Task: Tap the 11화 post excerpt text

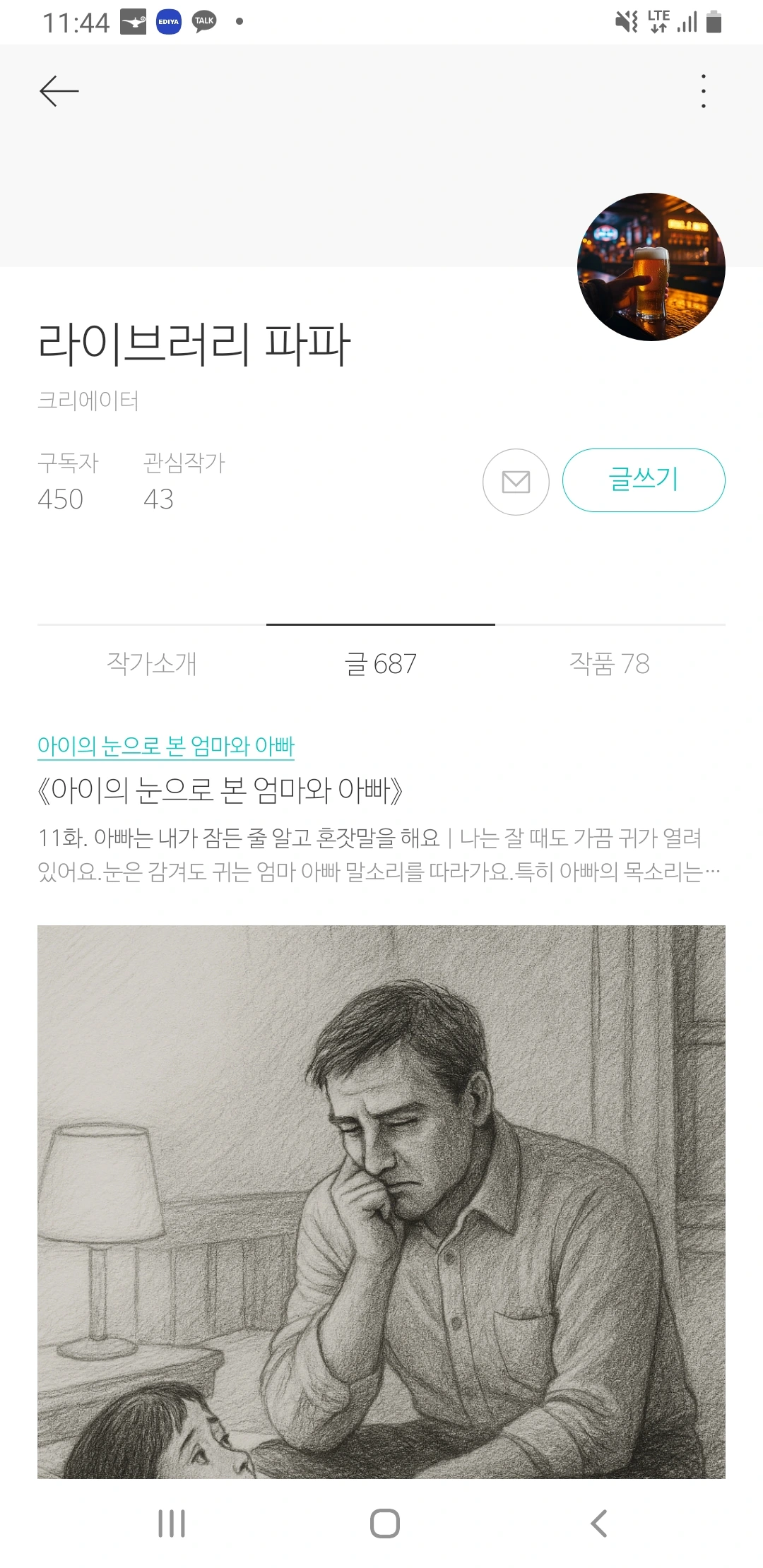Action: click(x=379, y=855)
